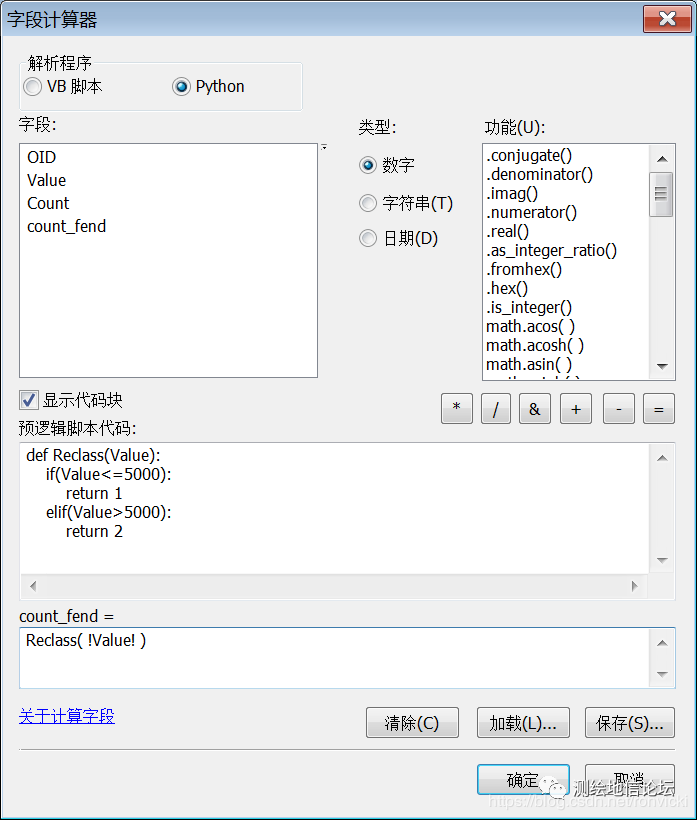This screenshot has height=820, width=697.
Task: Select the OID field
Action: tap(168, 157)
